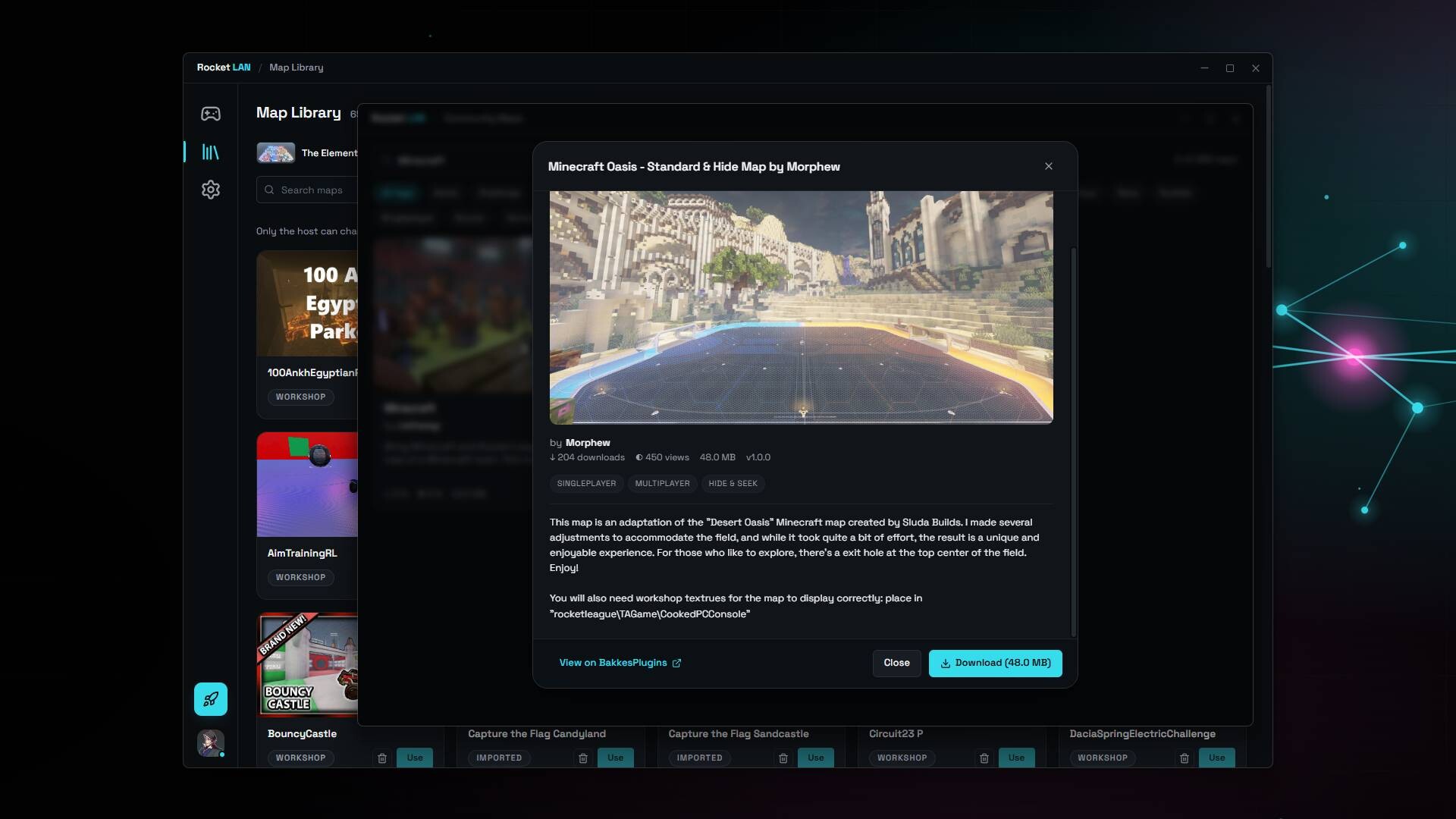Click the IMPORTED badge under Capture the Flag Sandcastle
1456x819 pixels.
(x=699, y=758)
